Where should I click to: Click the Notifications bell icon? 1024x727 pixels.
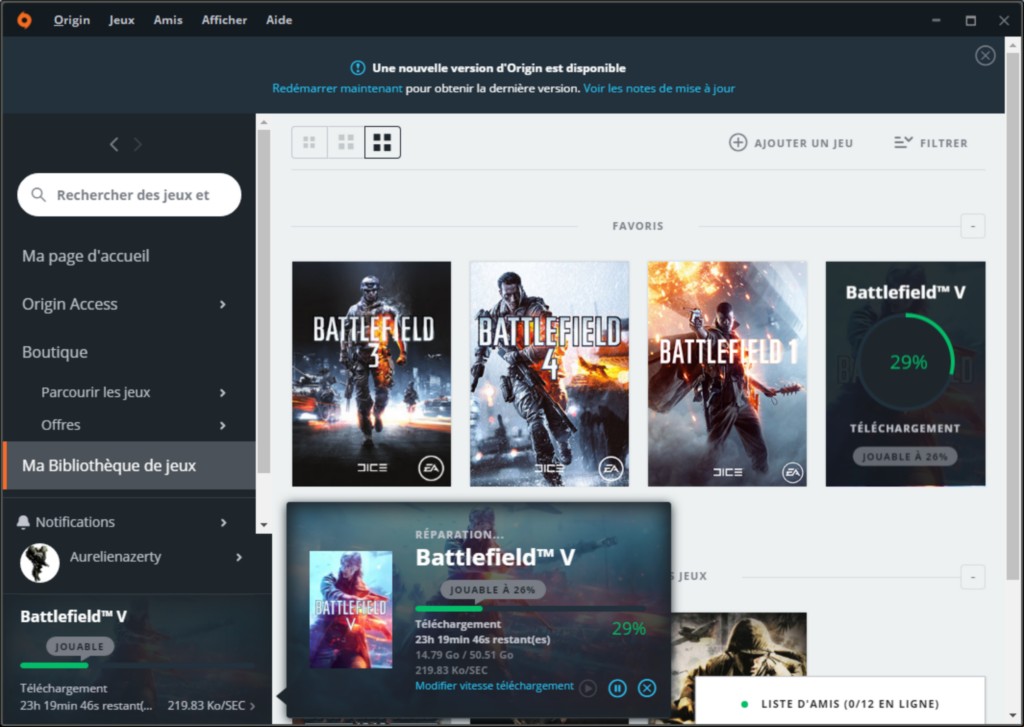click(x=24, y=522)
